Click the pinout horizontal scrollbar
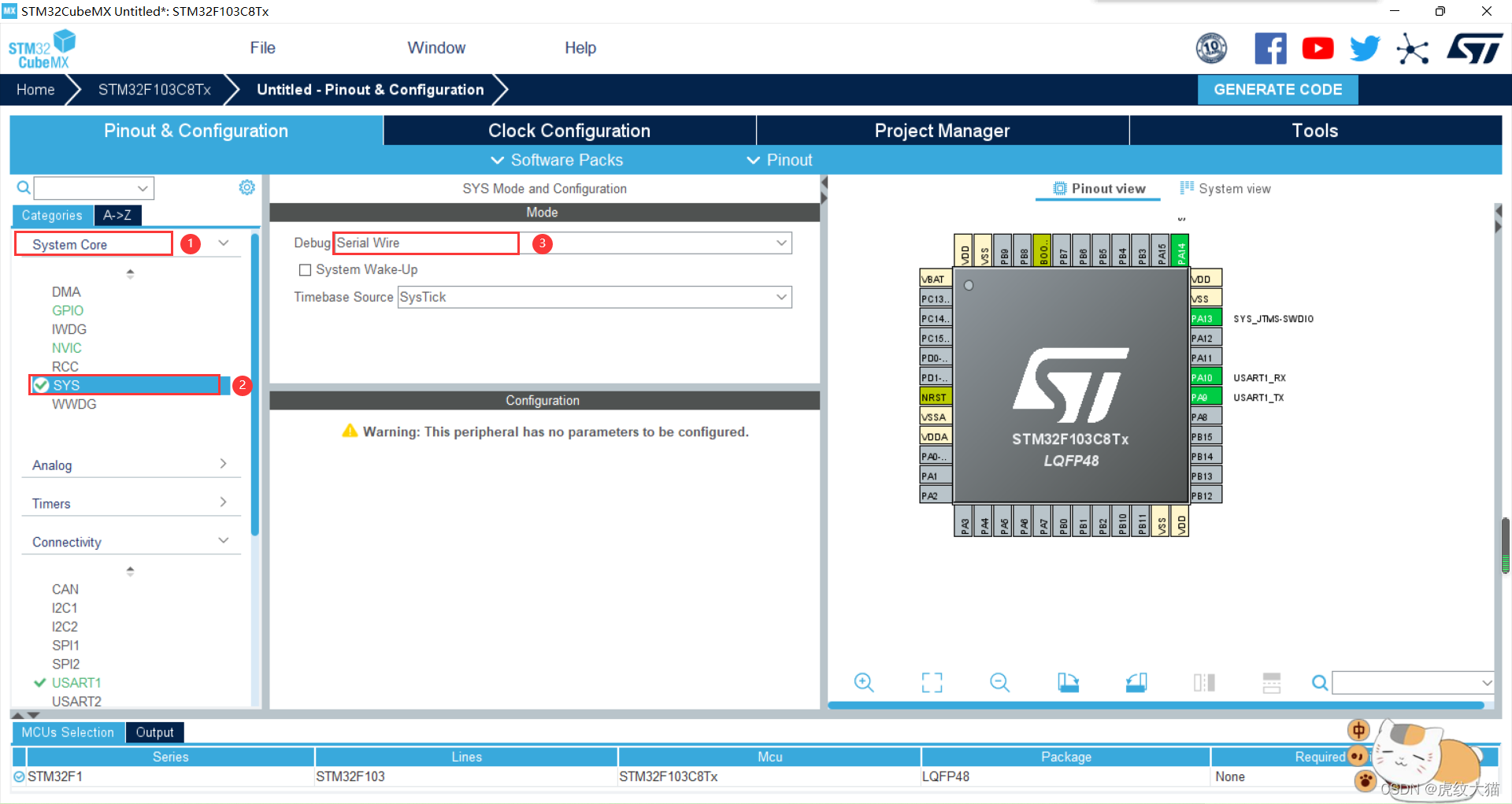The height and width of the screenshot is (804, 1512). coord(1157,705)
